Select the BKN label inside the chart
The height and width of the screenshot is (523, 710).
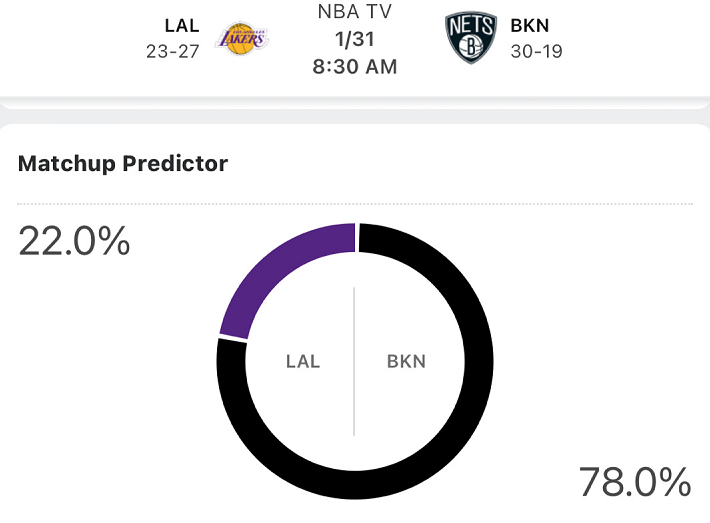406,361
